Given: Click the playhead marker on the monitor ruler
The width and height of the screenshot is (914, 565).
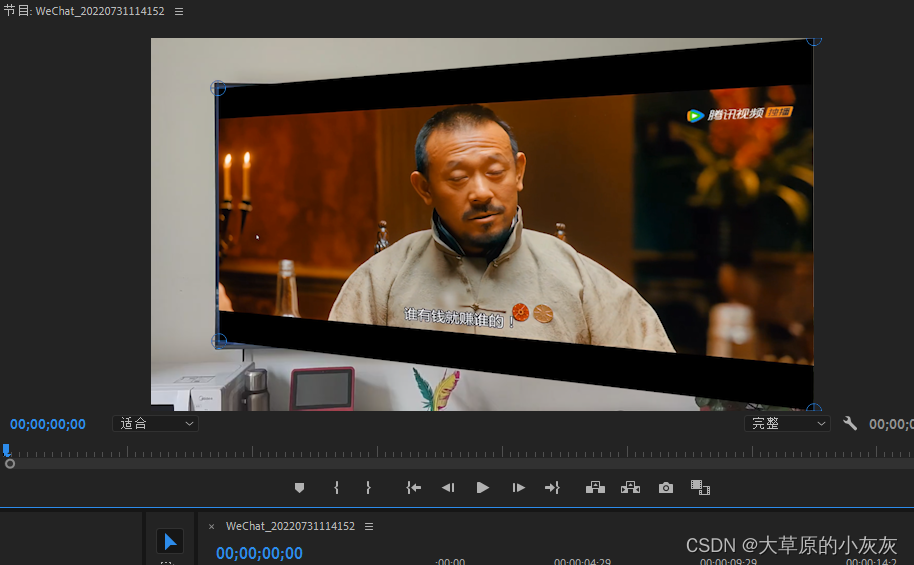Looking at the screenshot, I should coord(6,450).
